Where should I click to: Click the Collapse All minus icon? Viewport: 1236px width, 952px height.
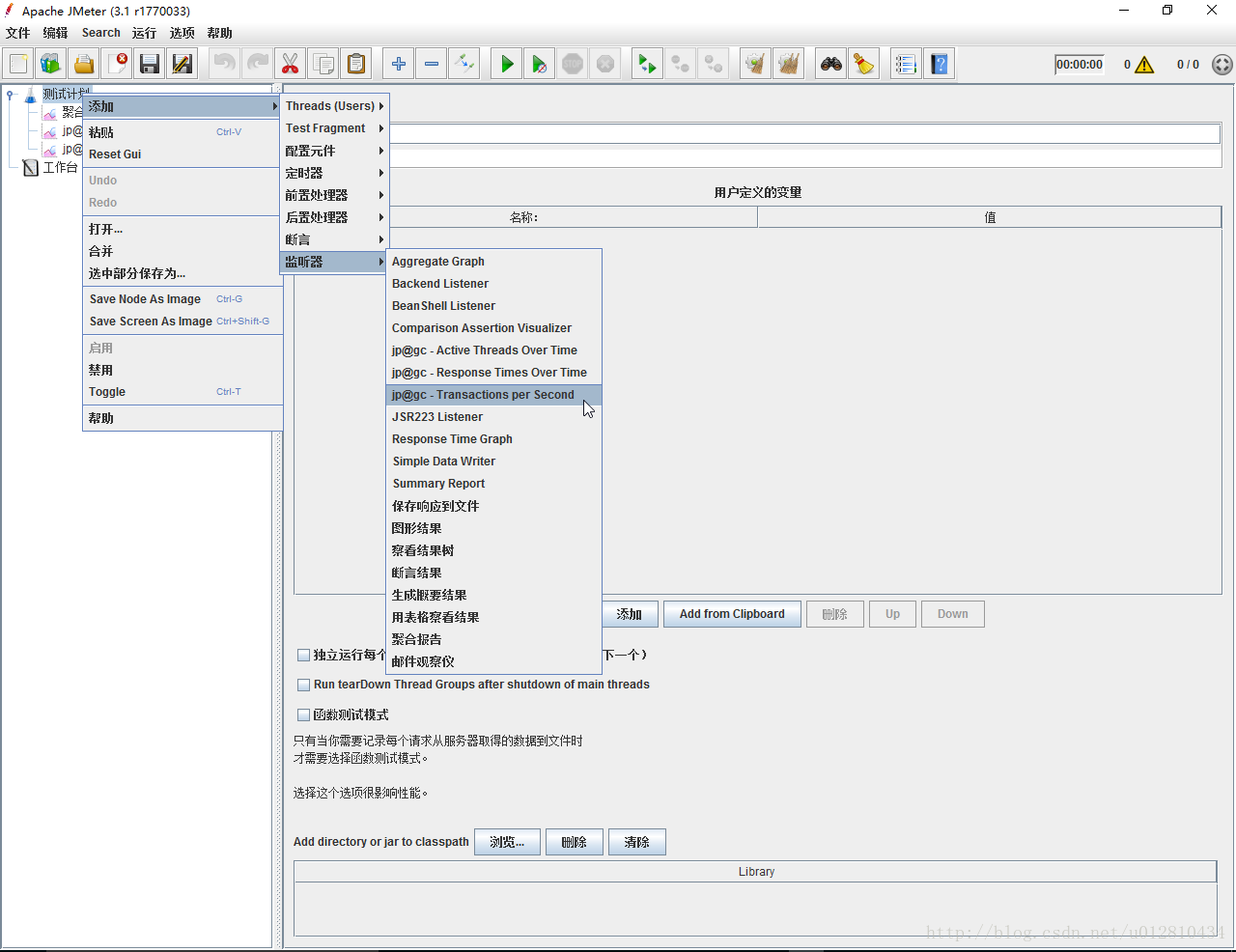(431, 64)
